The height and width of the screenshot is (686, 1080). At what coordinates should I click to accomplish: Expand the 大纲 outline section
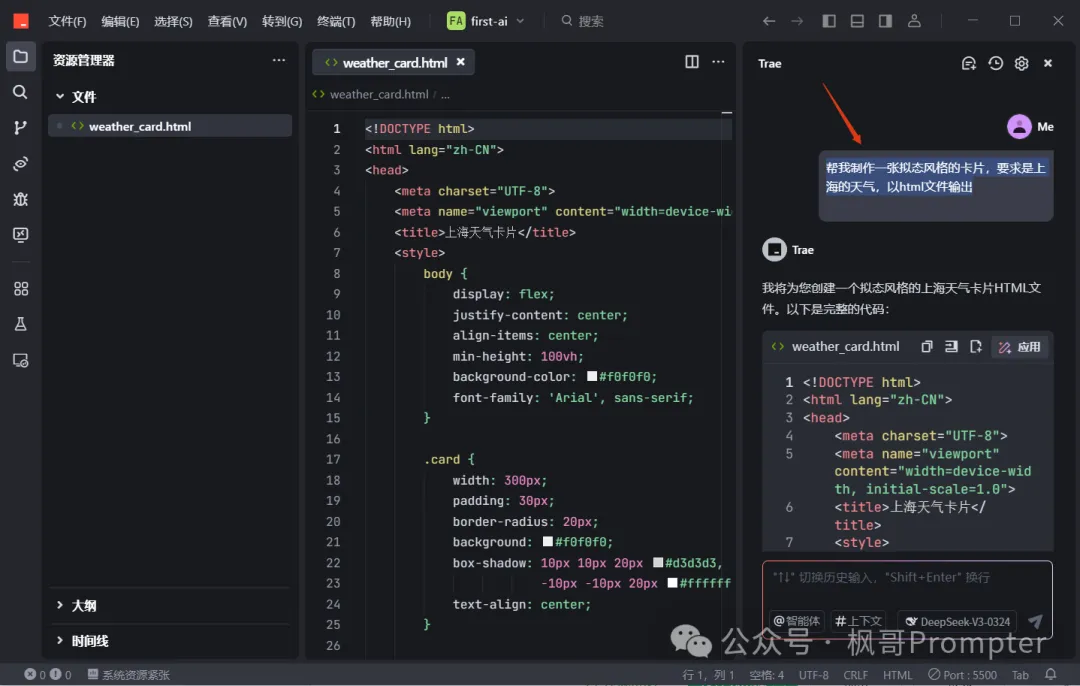(84, 605)
